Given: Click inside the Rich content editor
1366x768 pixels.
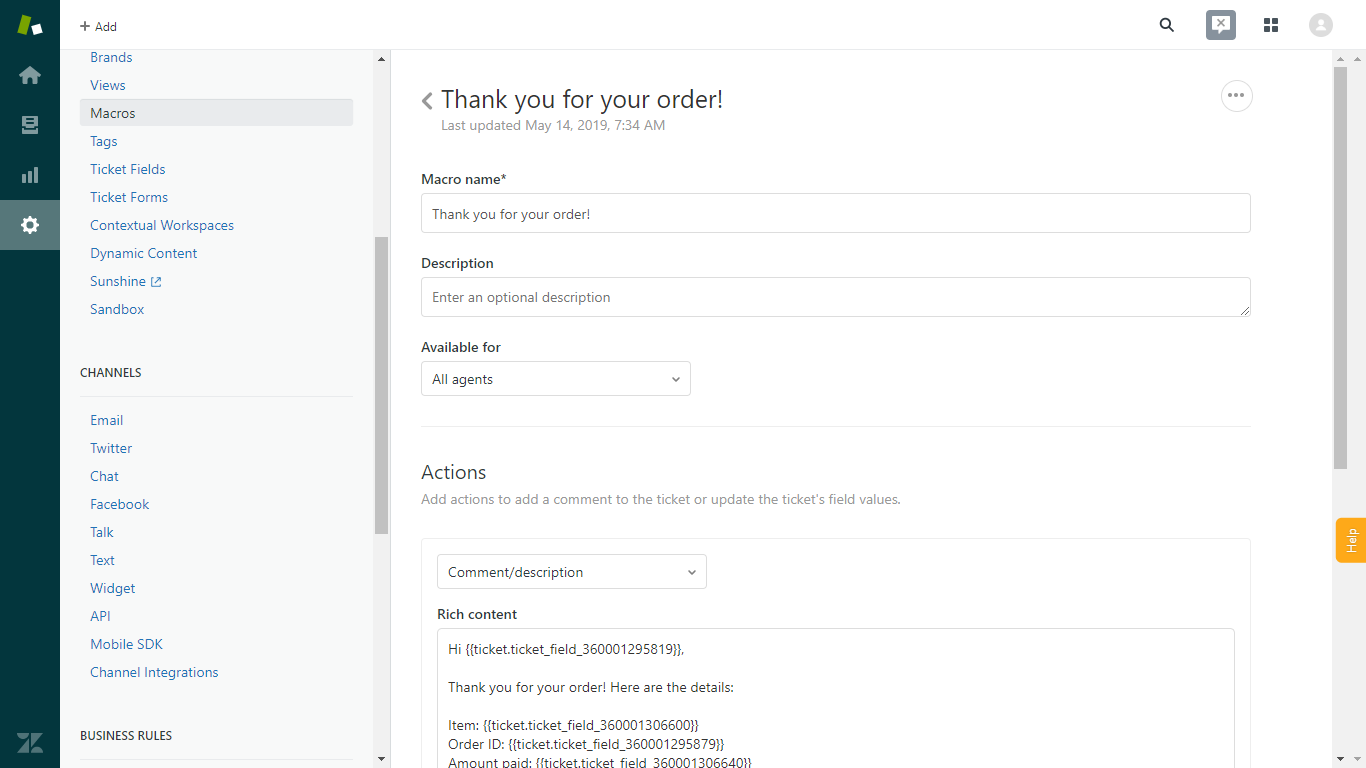Looking at the screenshot, I should (836, 698).
